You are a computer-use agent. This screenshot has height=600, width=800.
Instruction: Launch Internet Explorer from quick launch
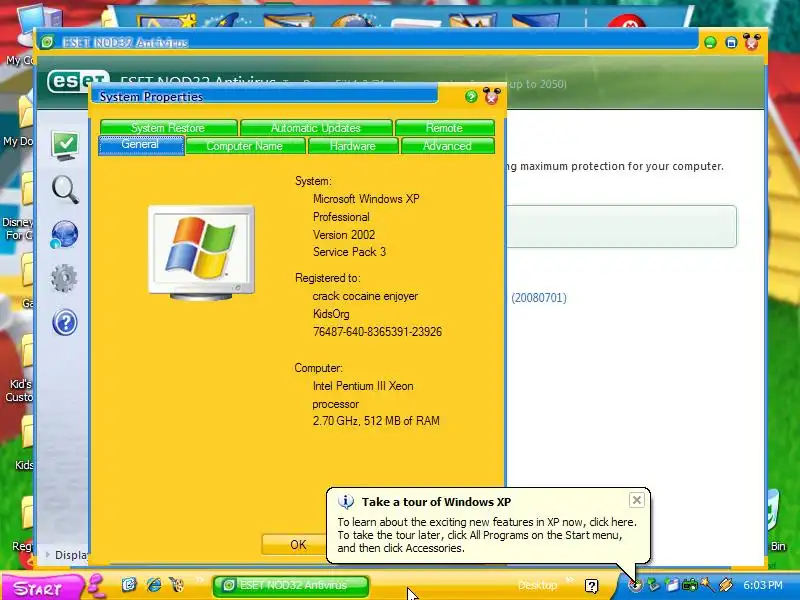[x=154, y=585]
